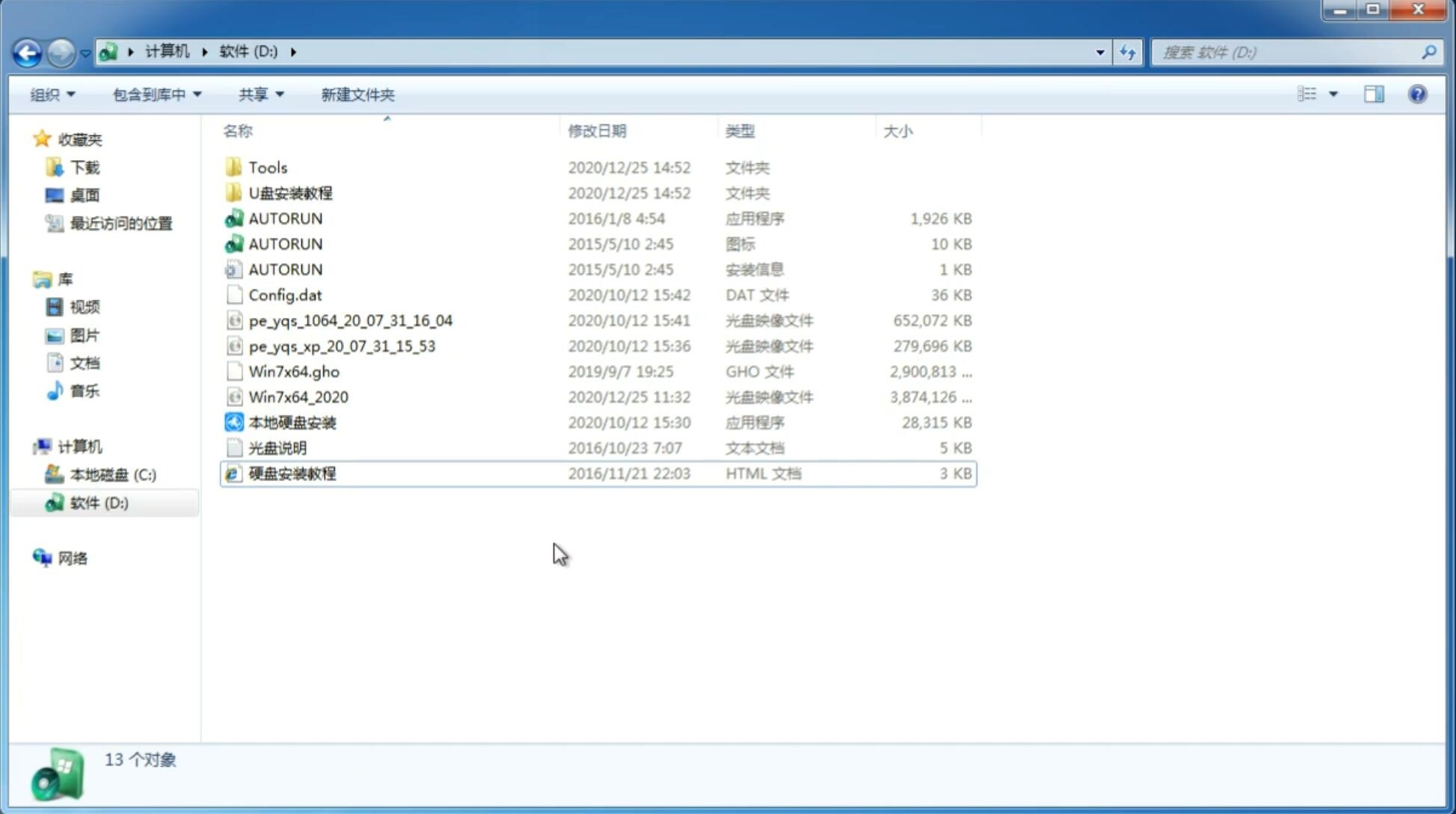Click the back navigation arrow

click(27, 51)
